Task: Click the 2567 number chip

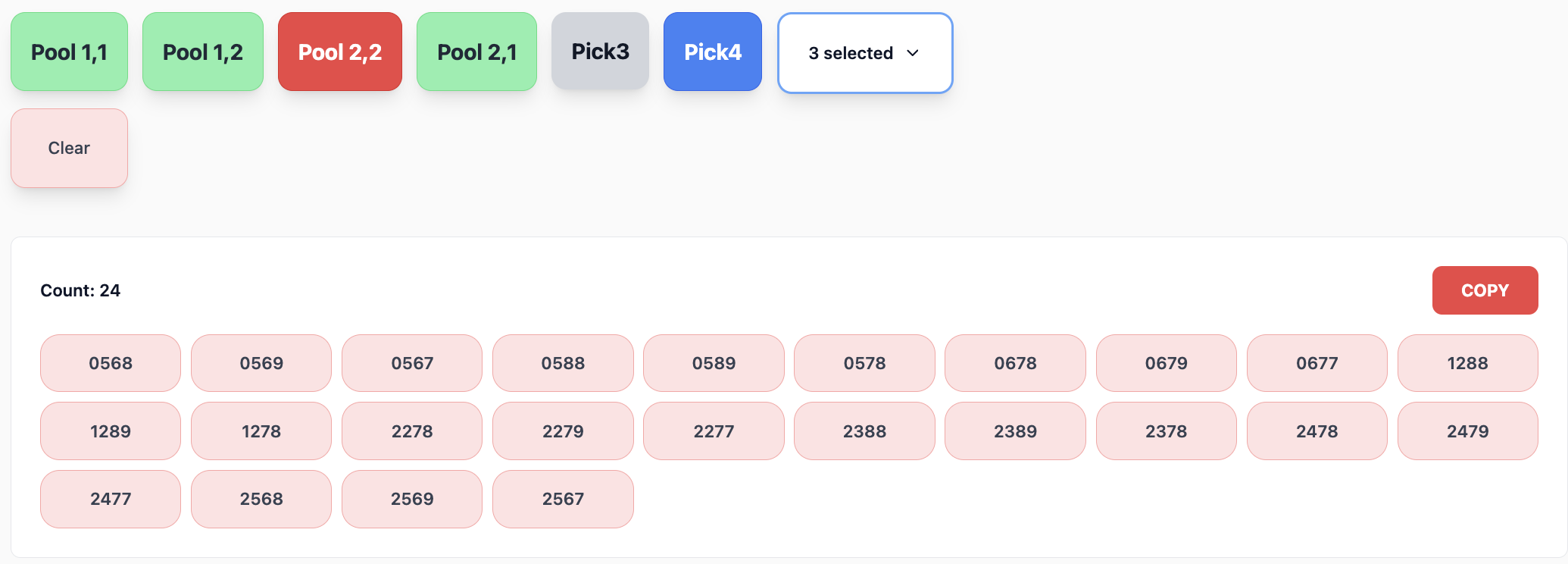Action: pyautogui.click(x=563, y=499)
